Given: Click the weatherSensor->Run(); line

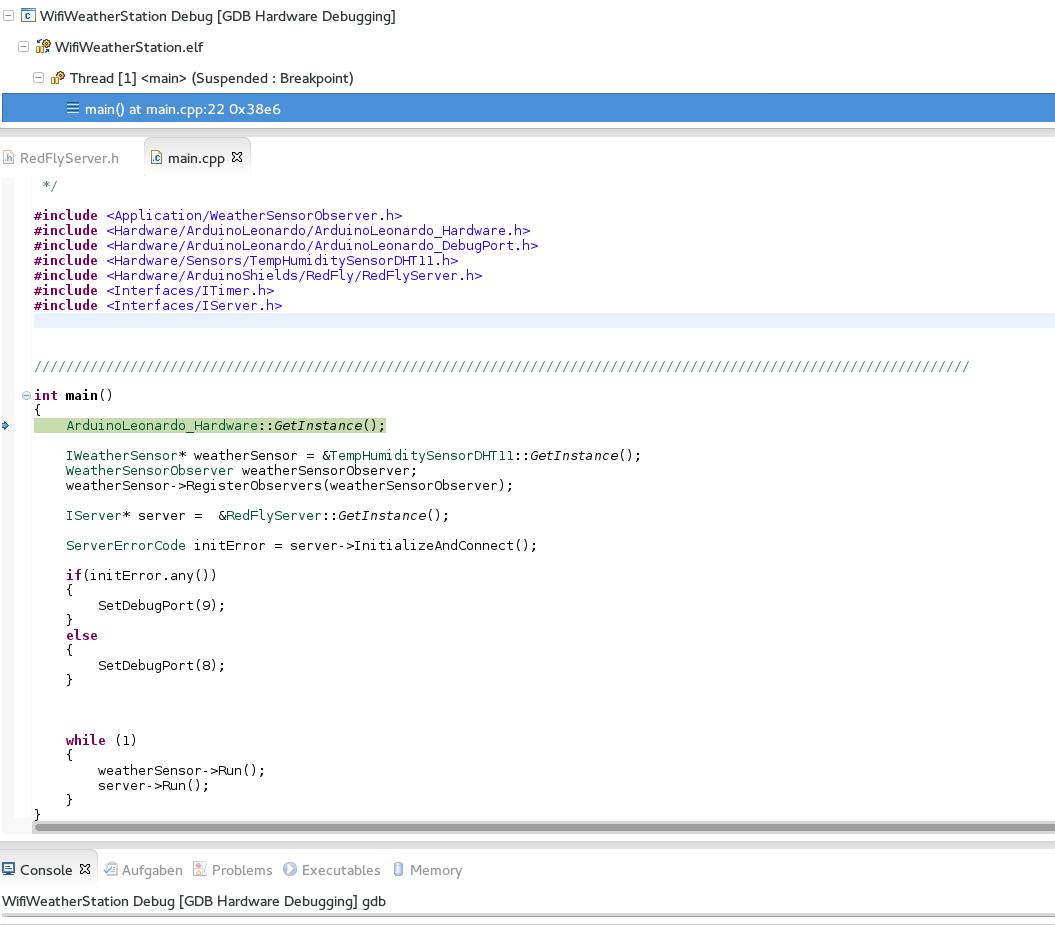Looking at the screenshot, I should [x=182, y=770].
